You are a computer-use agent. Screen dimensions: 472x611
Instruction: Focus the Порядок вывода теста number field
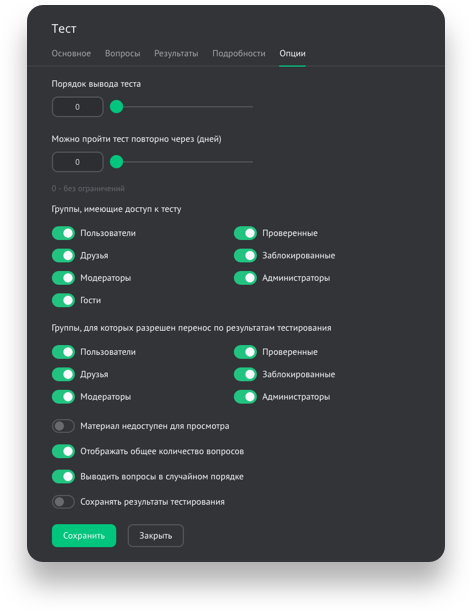click(78, 107)
